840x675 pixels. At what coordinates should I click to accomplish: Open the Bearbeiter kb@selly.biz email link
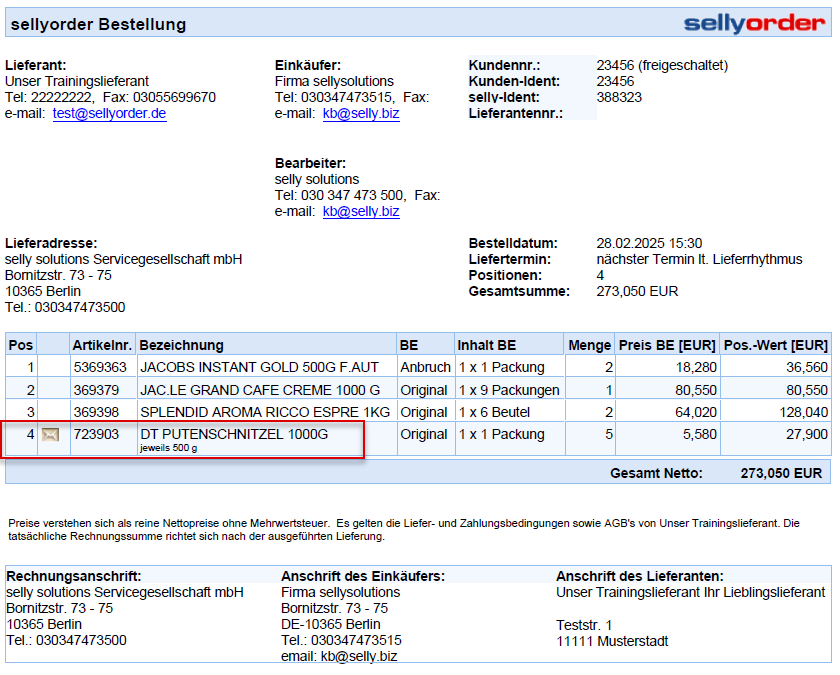pos(360,211)
